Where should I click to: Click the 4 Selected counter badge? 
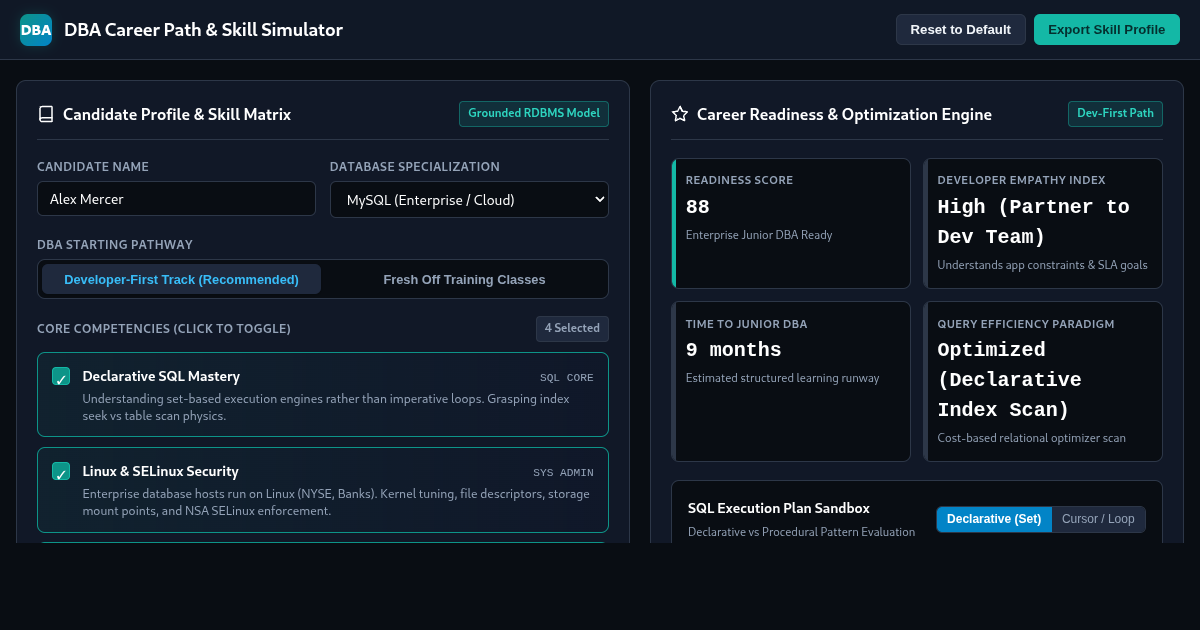pyautogui.click(x=572, y=329)
